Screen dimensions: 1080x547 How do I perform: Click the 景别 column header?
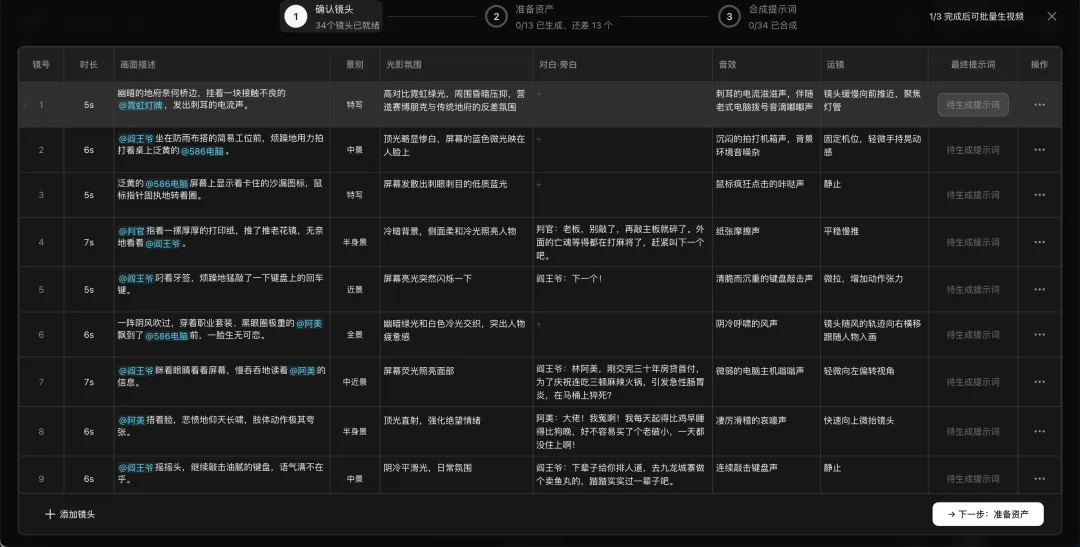coord(355,65)
